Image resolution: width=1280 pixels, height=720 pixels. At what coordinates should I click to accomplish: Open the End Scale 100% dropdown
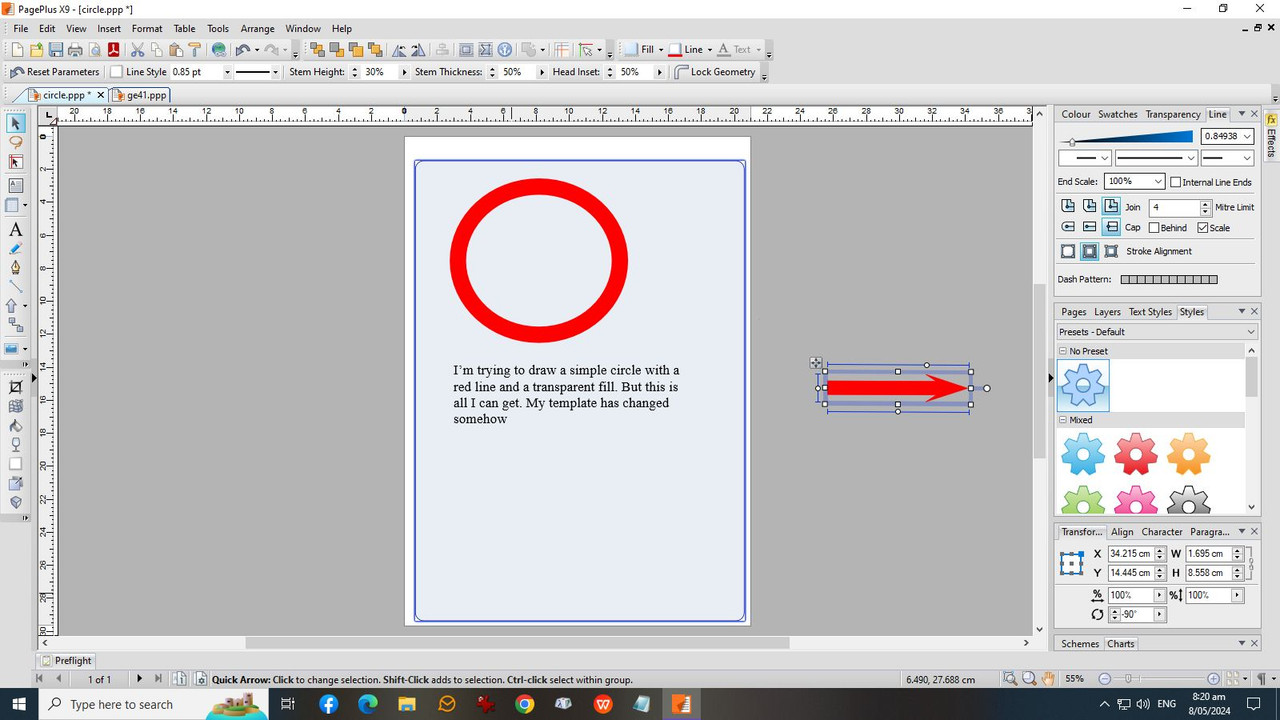tap(1158, 182)
